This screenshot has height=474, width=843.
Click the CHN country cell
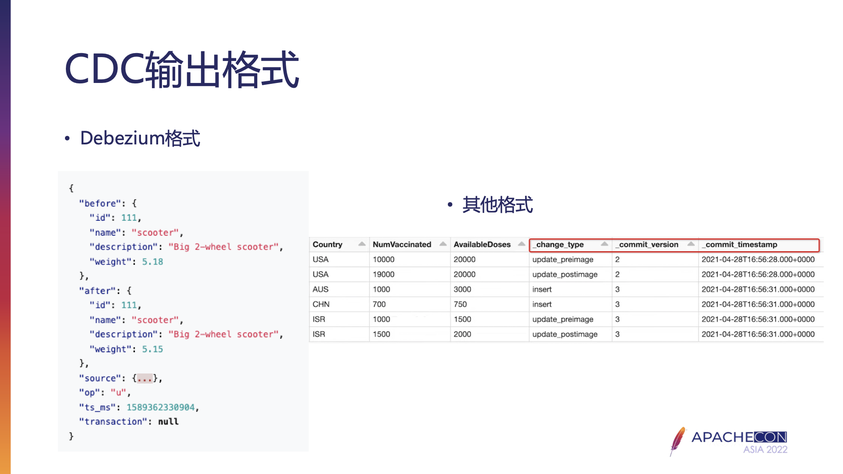point(321,305)
